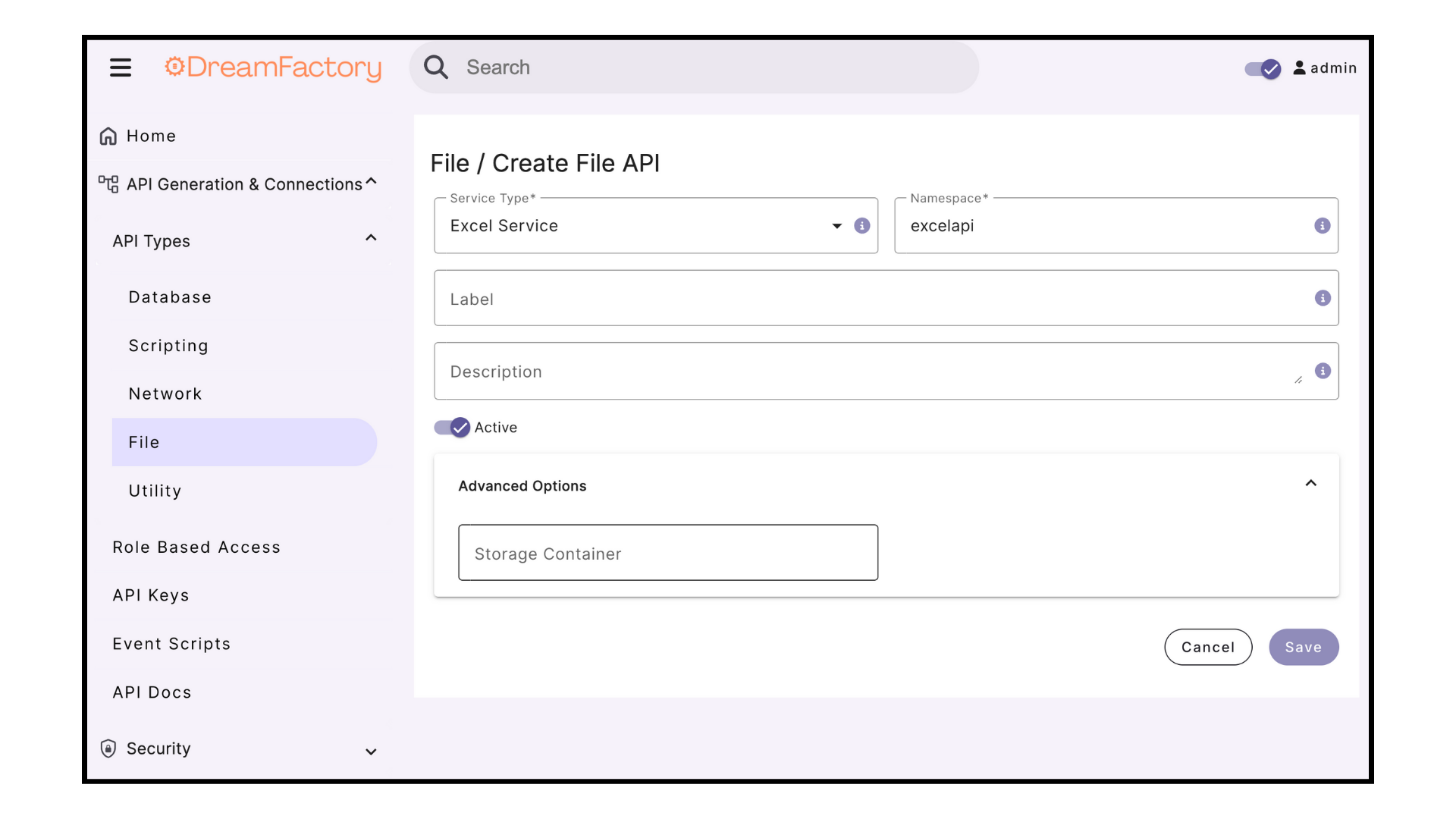The height and width of the screenshot is (819, 1456).
Task: Open the Service Type info tooltip icon
Action: pos(862,225)
